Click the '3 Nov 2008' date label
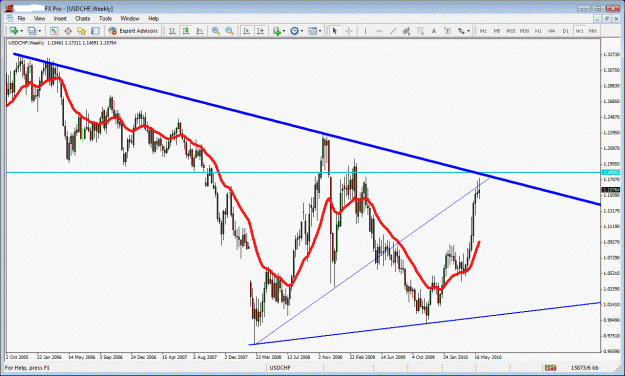This screenshot has height=376, width=625. click(330, 357)
